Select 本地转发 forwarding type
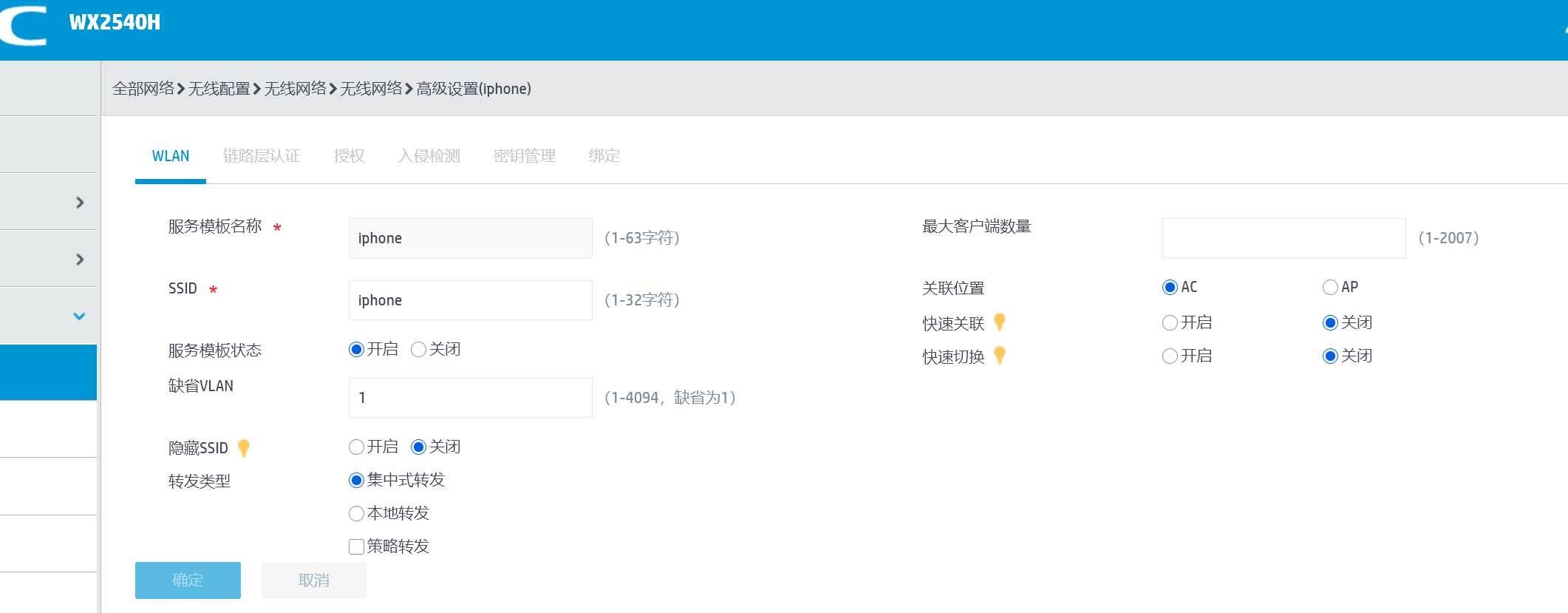The width and height of the screenshot is (1568, 613). click(x=356, y=513)
